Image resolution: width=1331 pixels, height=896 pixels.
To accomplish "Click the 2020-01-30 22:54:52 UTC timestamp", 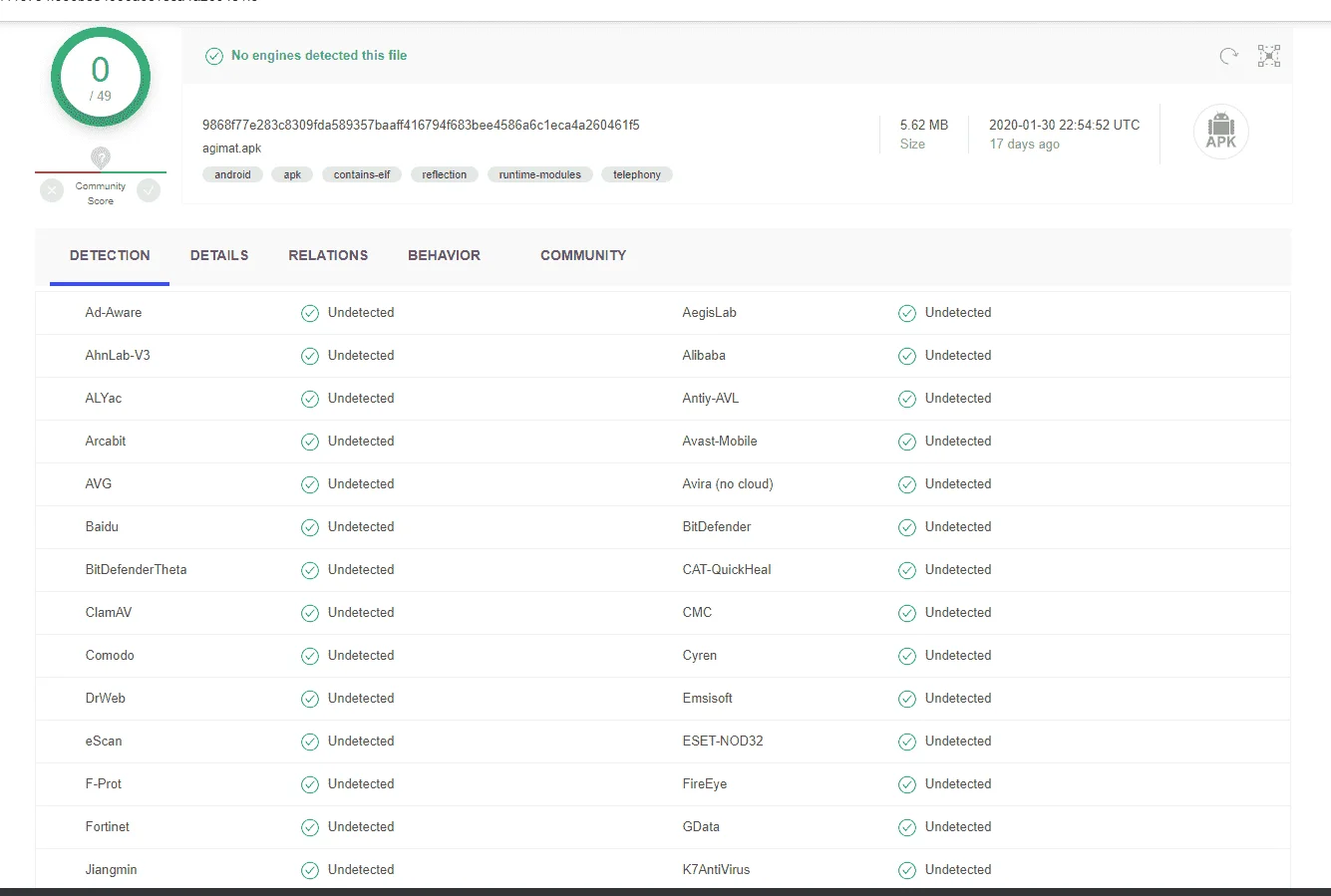I will coord(1064,126).
